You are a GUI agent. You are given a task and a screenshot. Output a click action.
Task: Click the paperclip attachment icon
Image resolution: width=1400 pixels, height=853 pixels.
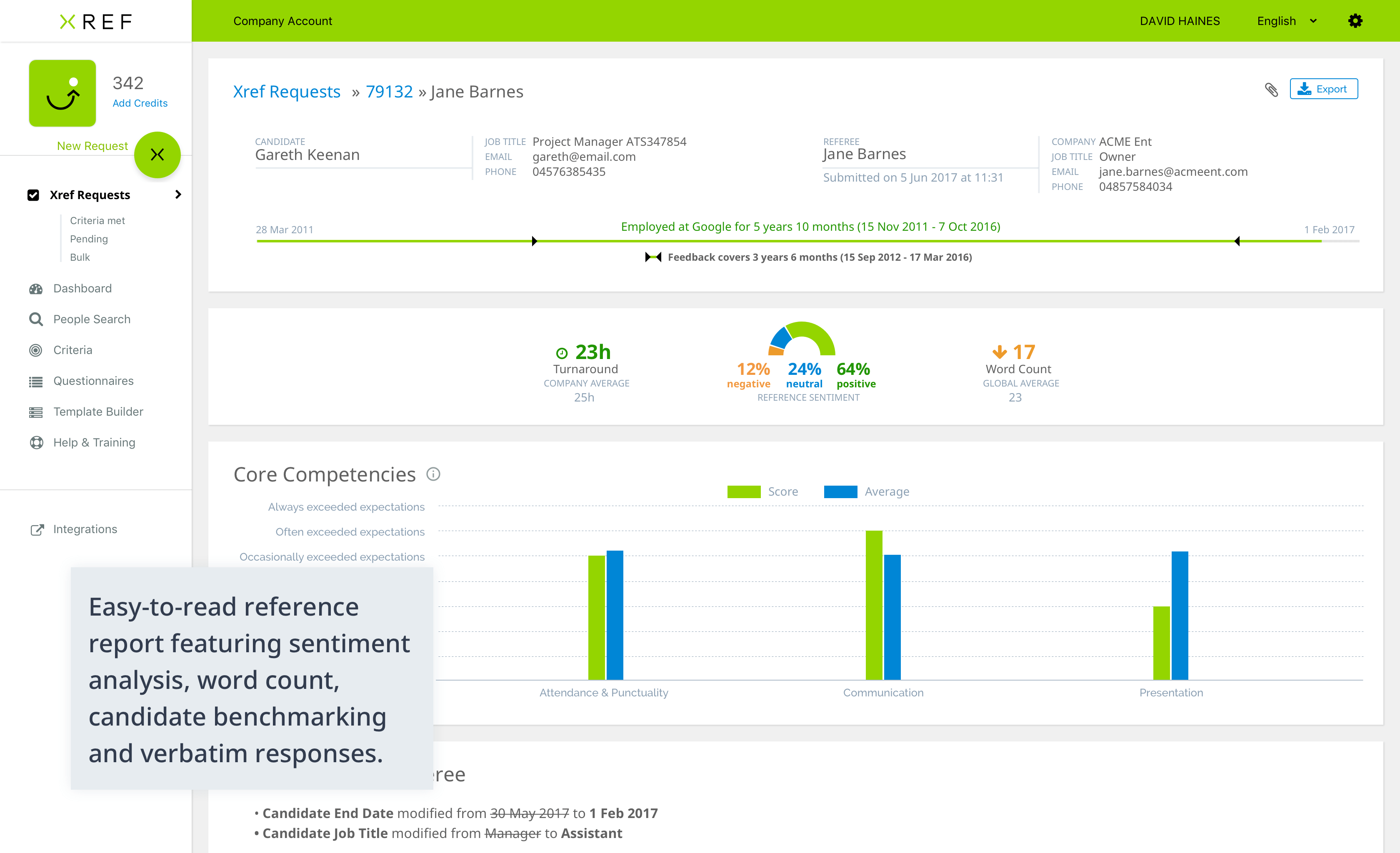(1271, 90)
